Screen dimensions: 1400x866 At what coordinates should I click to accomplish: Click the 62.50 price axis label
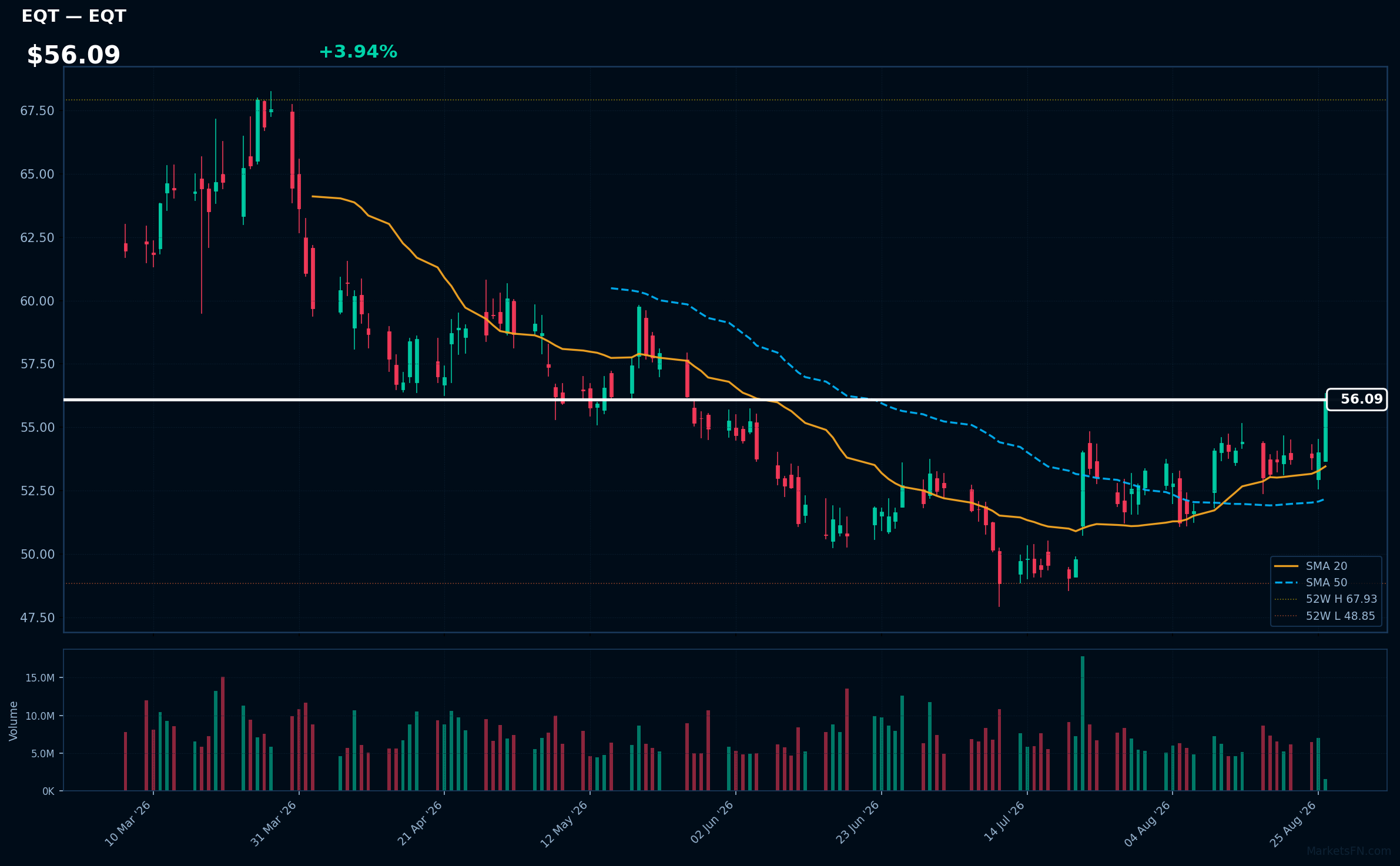(37, 238)
